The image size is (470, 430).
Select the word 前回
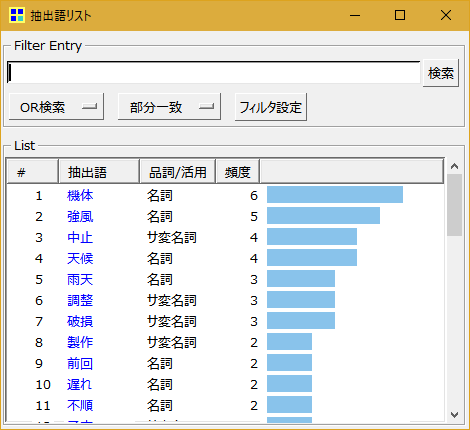[80, 363]
